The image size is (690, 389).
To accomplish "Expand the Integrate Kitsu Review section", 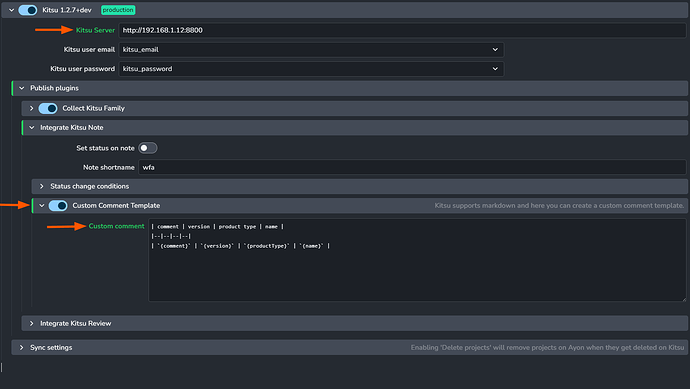I will 32,323.
